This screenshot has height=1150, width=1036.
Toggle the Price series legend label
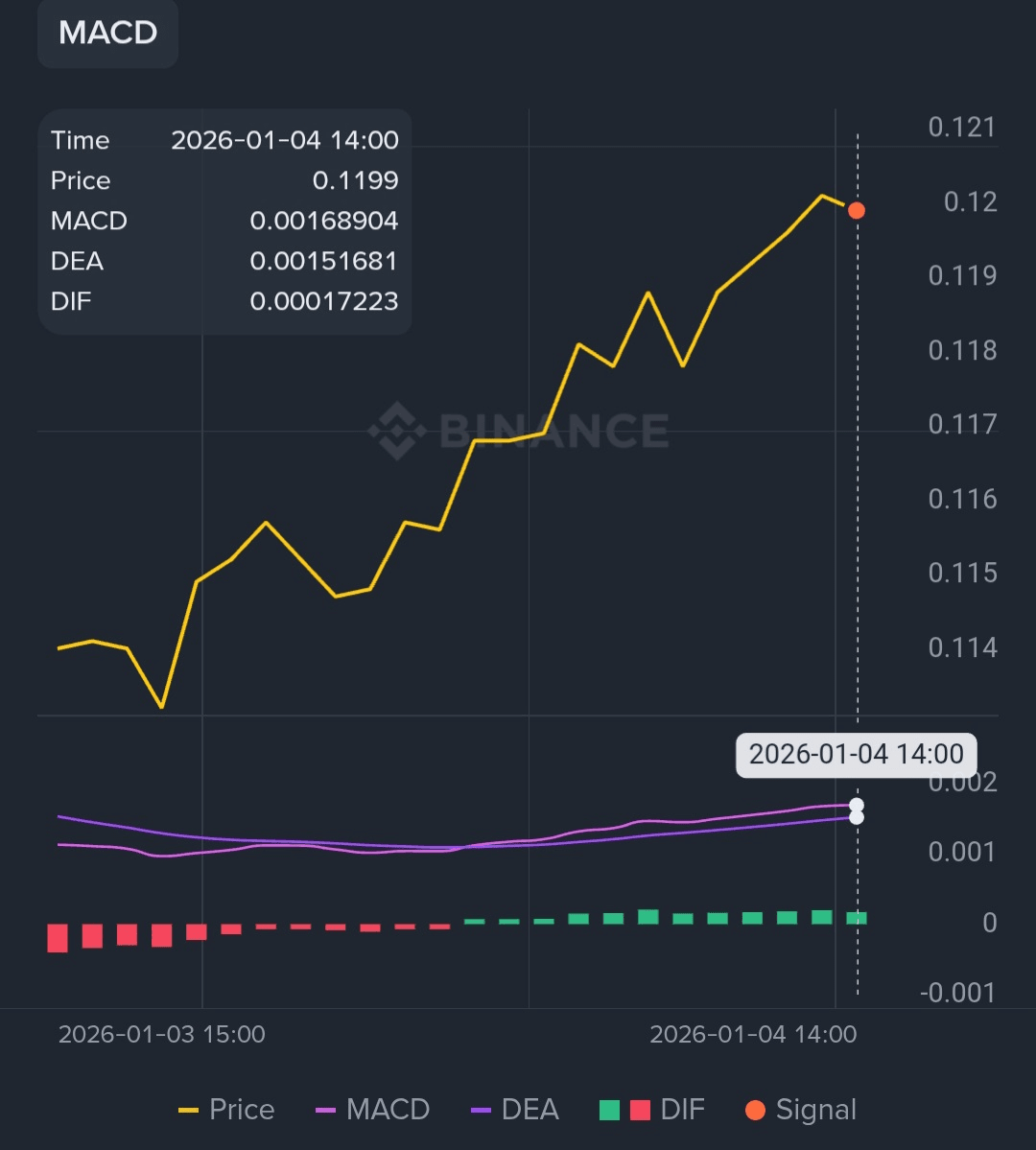242,1110
